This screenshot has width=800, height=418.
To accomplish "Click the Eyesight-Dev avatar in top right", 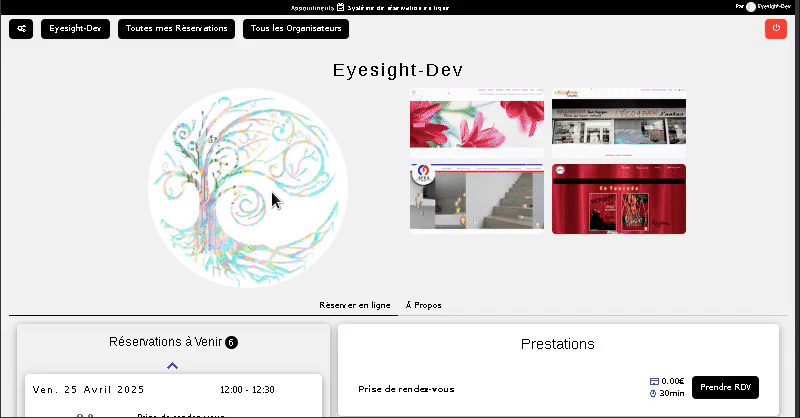I will coord(751,6).
